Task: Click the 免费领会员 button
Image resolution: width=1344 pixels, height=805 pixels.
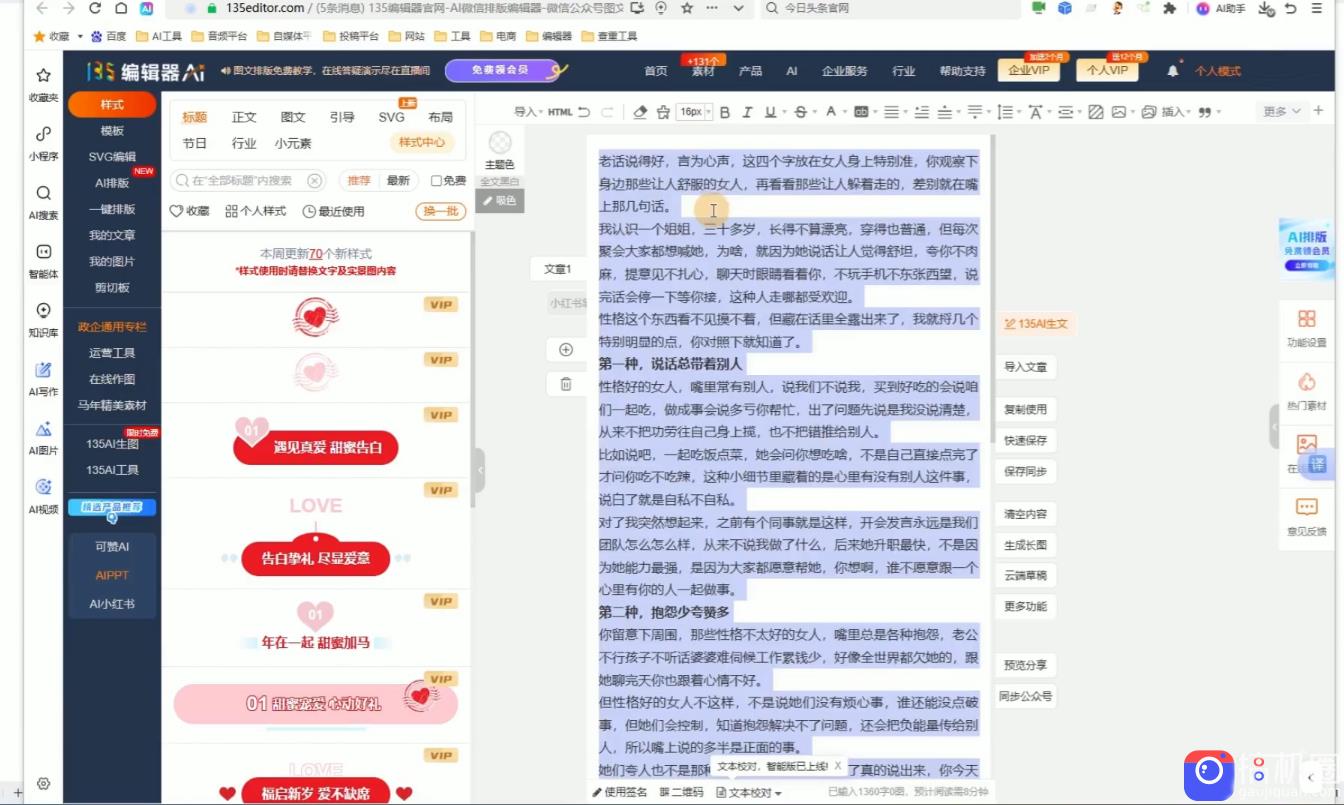Action: (500, 70)
